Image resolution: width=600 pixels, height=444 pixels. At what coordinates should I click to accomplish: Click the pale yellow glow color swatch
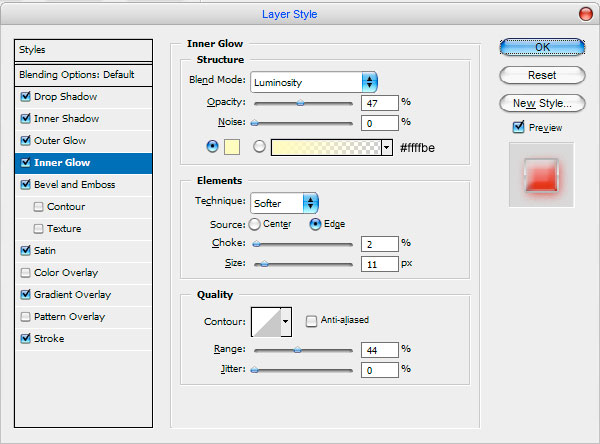(x=232, y=147)
